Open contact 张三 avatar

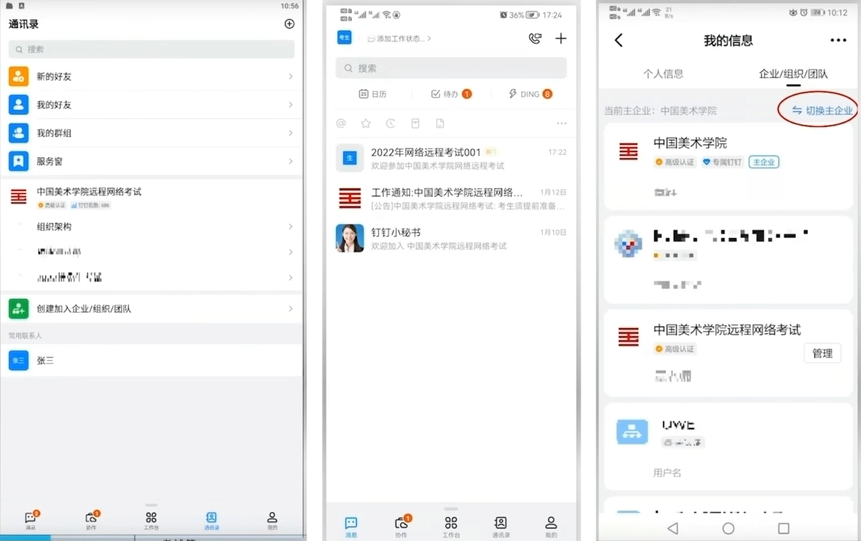19,360
